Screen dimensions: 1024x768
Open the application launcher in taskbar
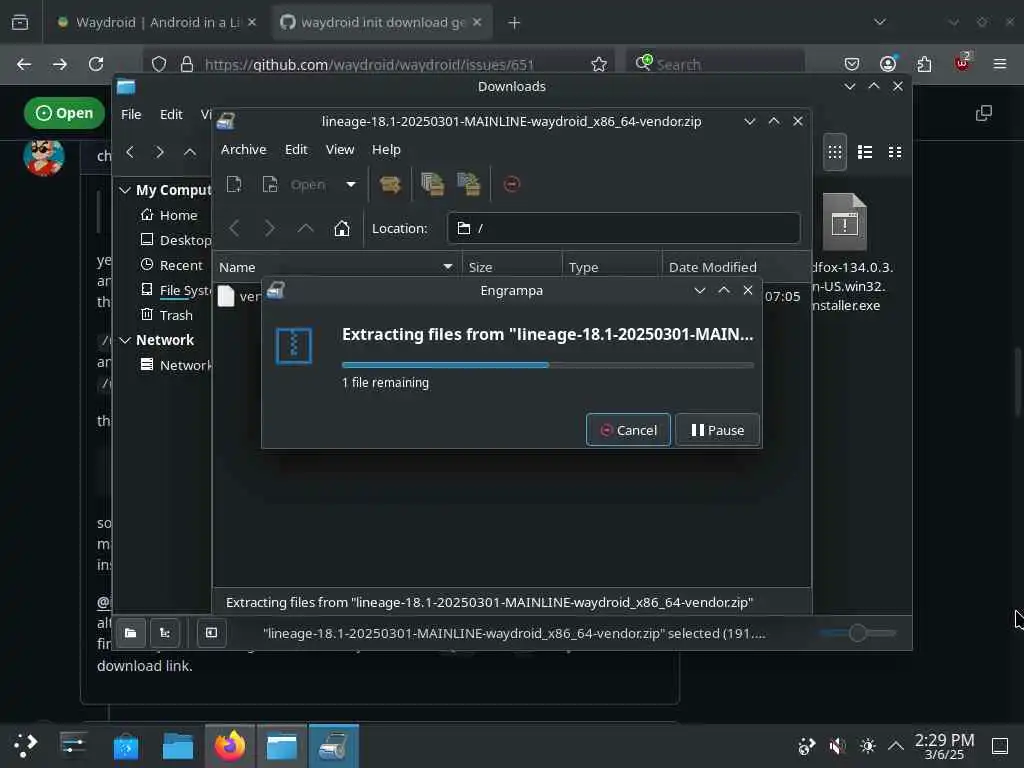click(x=25, y=746)
